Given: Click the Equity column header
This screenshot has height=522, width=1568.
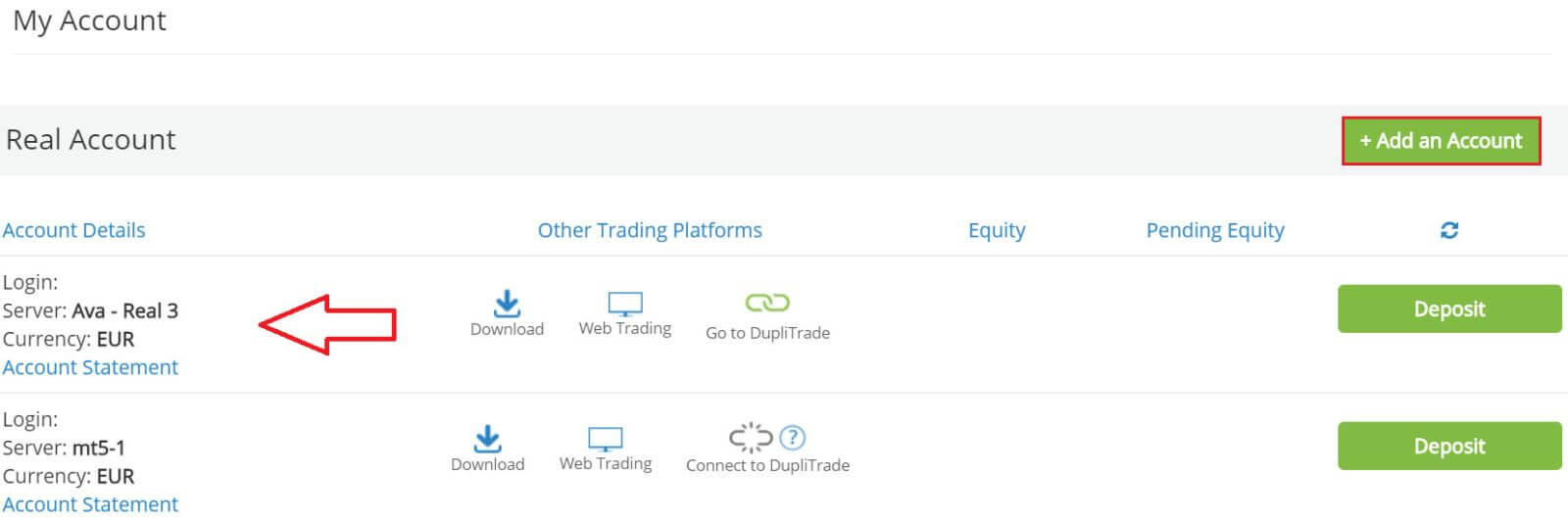Looking at the screenshot, I should coord(997,230).
